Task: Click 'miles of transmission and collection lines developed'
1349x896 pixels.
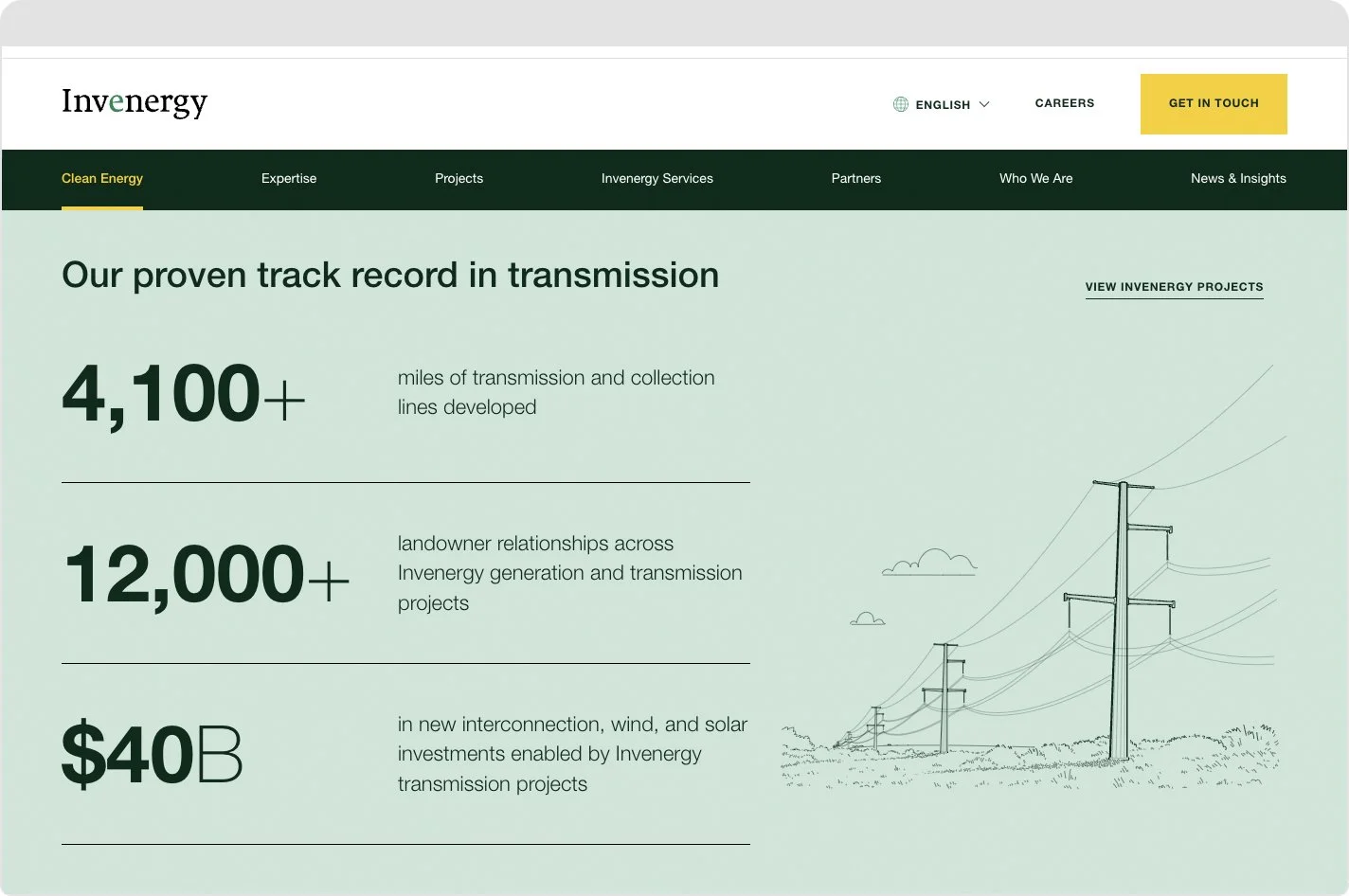Action: coord(556,392)
